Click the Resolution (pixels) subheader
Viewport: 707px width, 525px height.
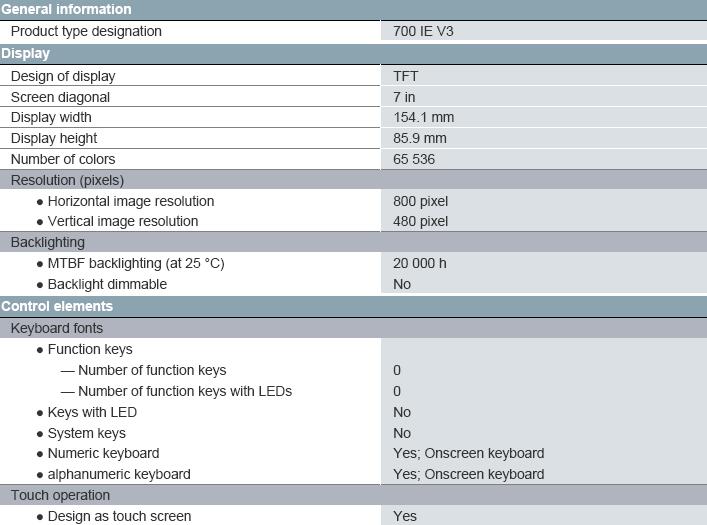[354, 180]
